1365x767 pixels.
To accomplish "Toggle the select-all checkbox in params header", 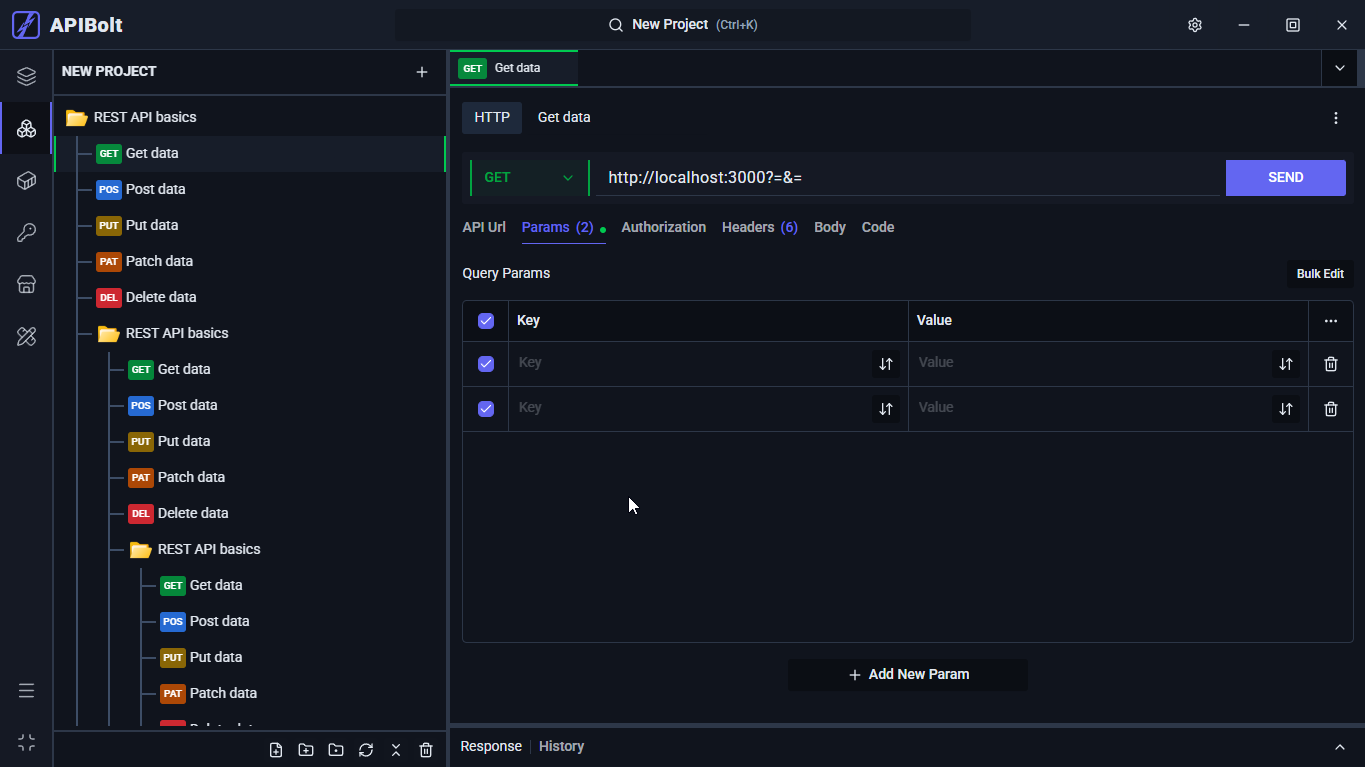I will click(486, 321).
